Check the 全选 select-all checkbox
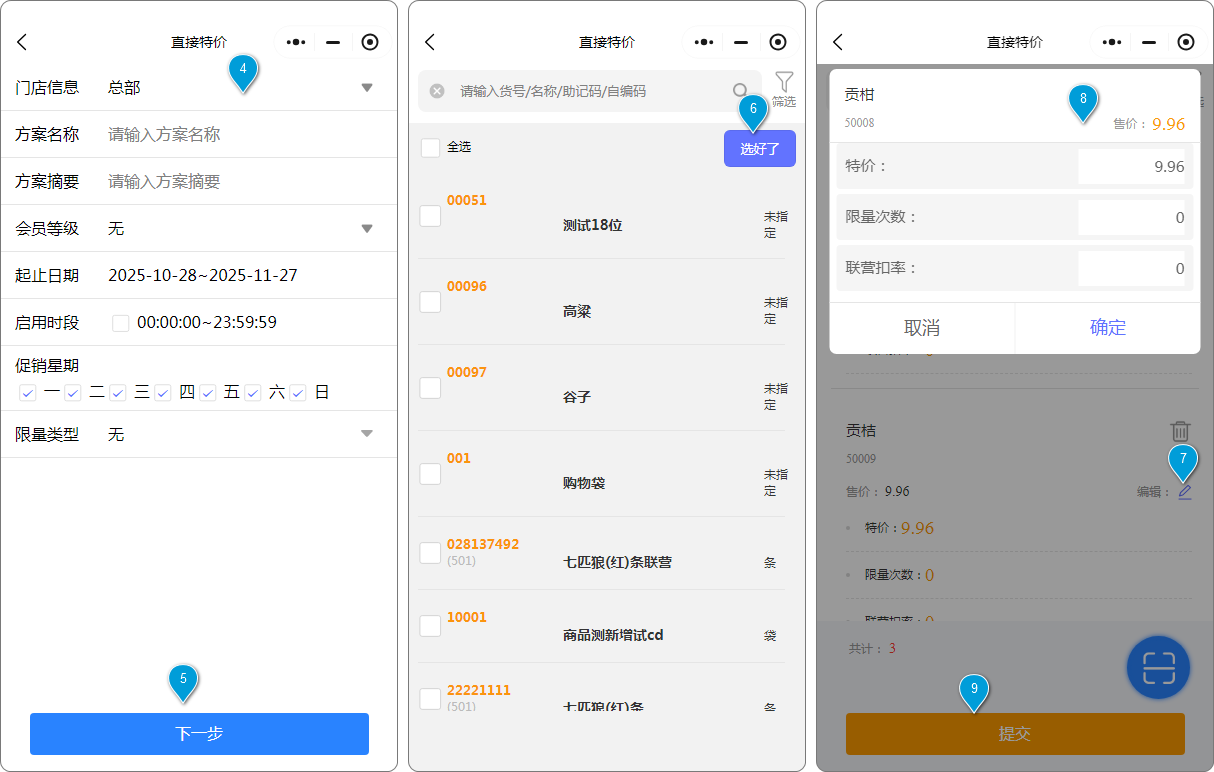Screen dimensions: 1214x772 (431, 148)
